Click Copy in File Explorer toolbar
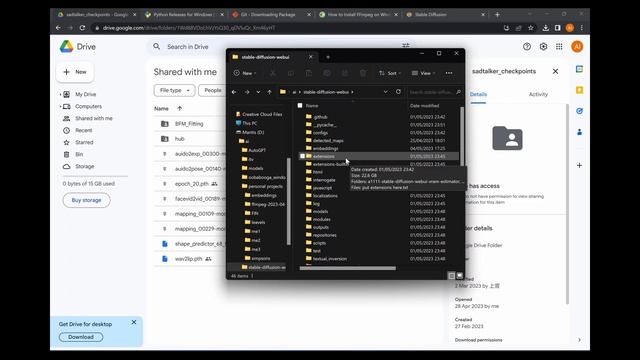This screenshot has height=360, width=640. [x=291, y=73]
